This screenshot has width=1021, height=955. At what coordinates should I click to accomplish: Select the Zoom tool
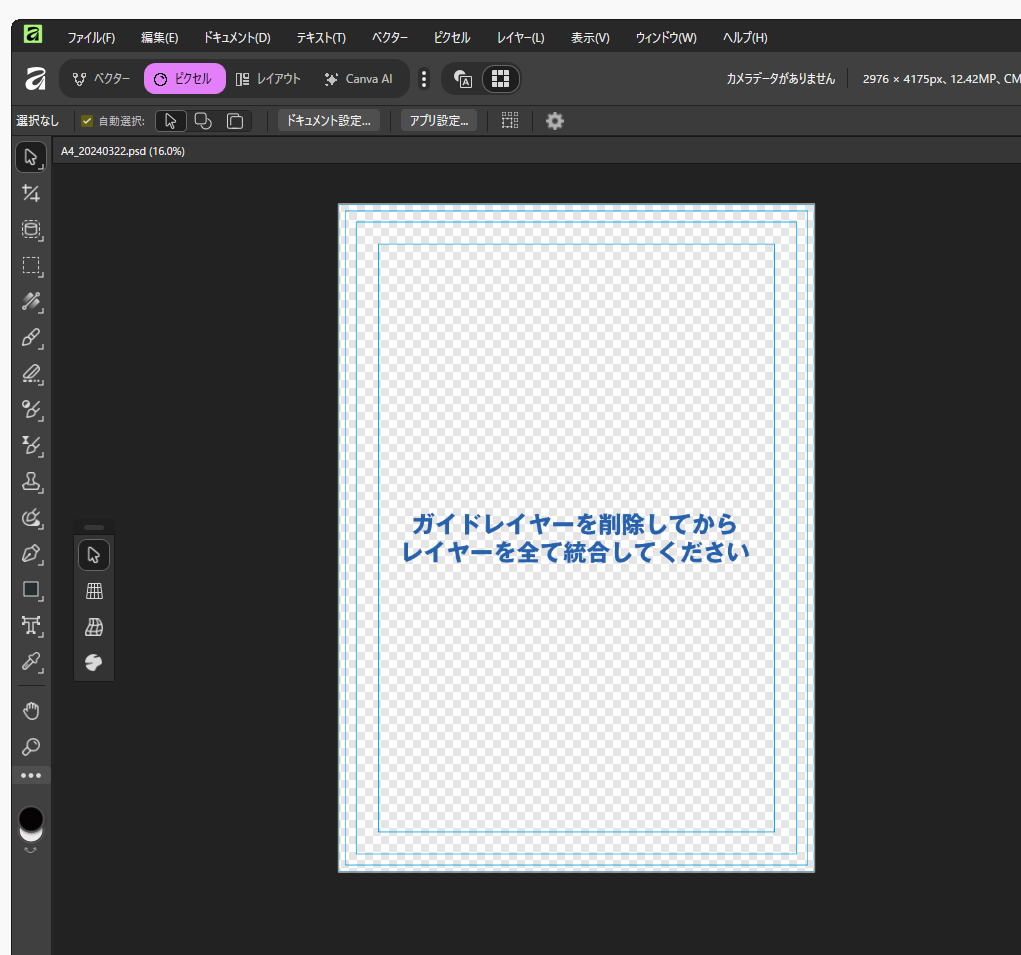[31, 747]
